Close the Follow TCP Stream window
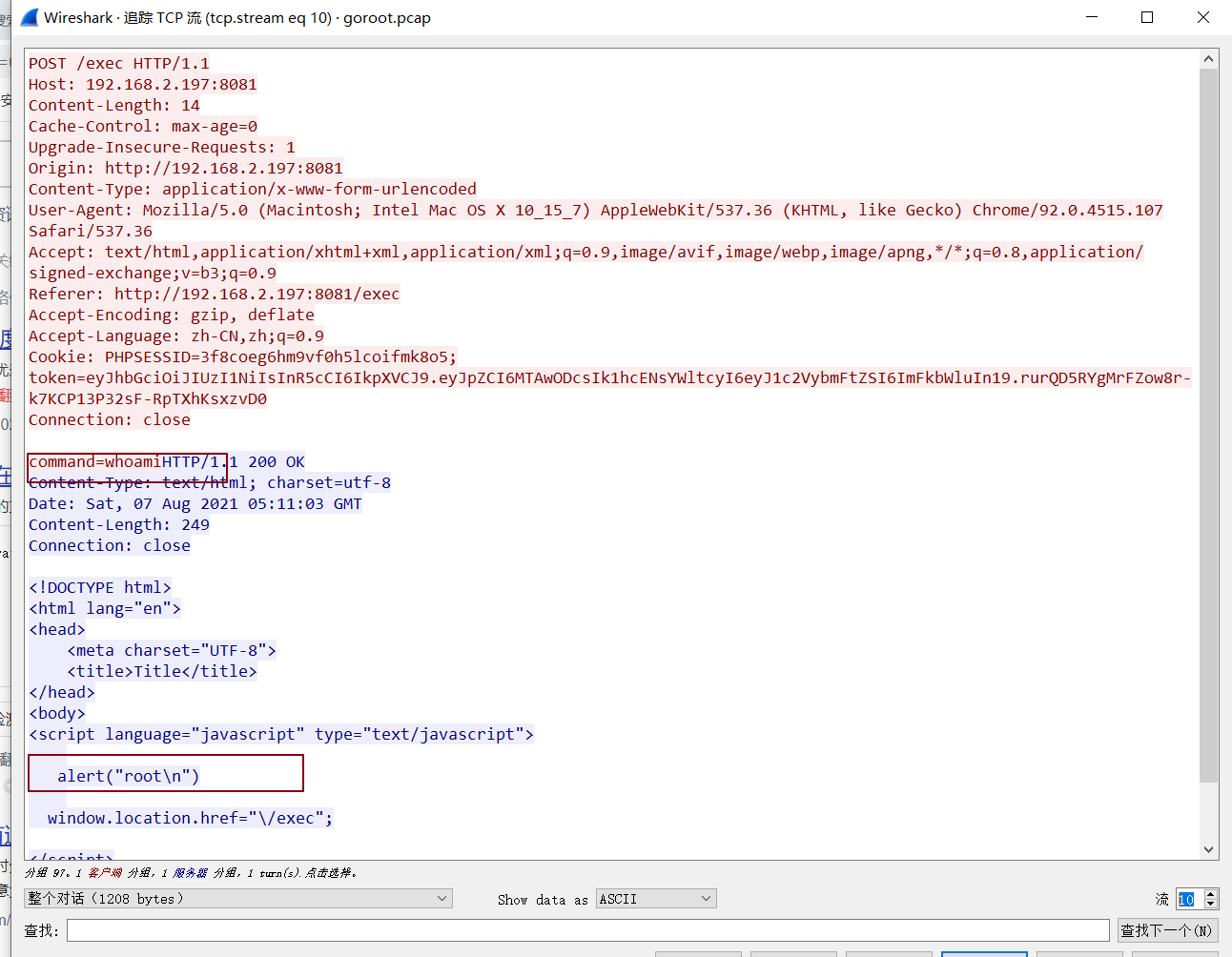This screenshot has height=957, width=1232. point(1203,17)
